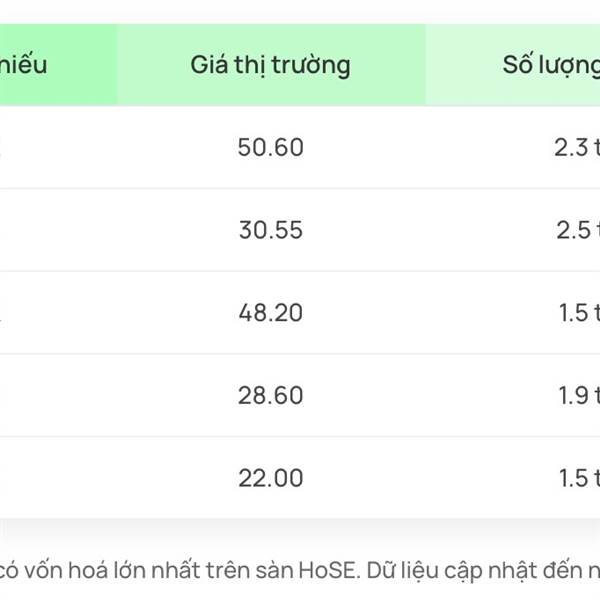The width and height of the screenshot is (600, 600).
Task: Pick the 28.60 market price cell
Action: (x=271, y=395)
